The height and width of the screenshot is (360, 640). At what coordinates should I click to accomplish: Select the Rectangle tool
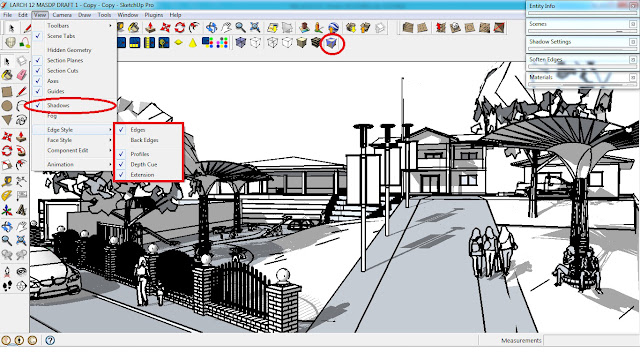point(7,91)
